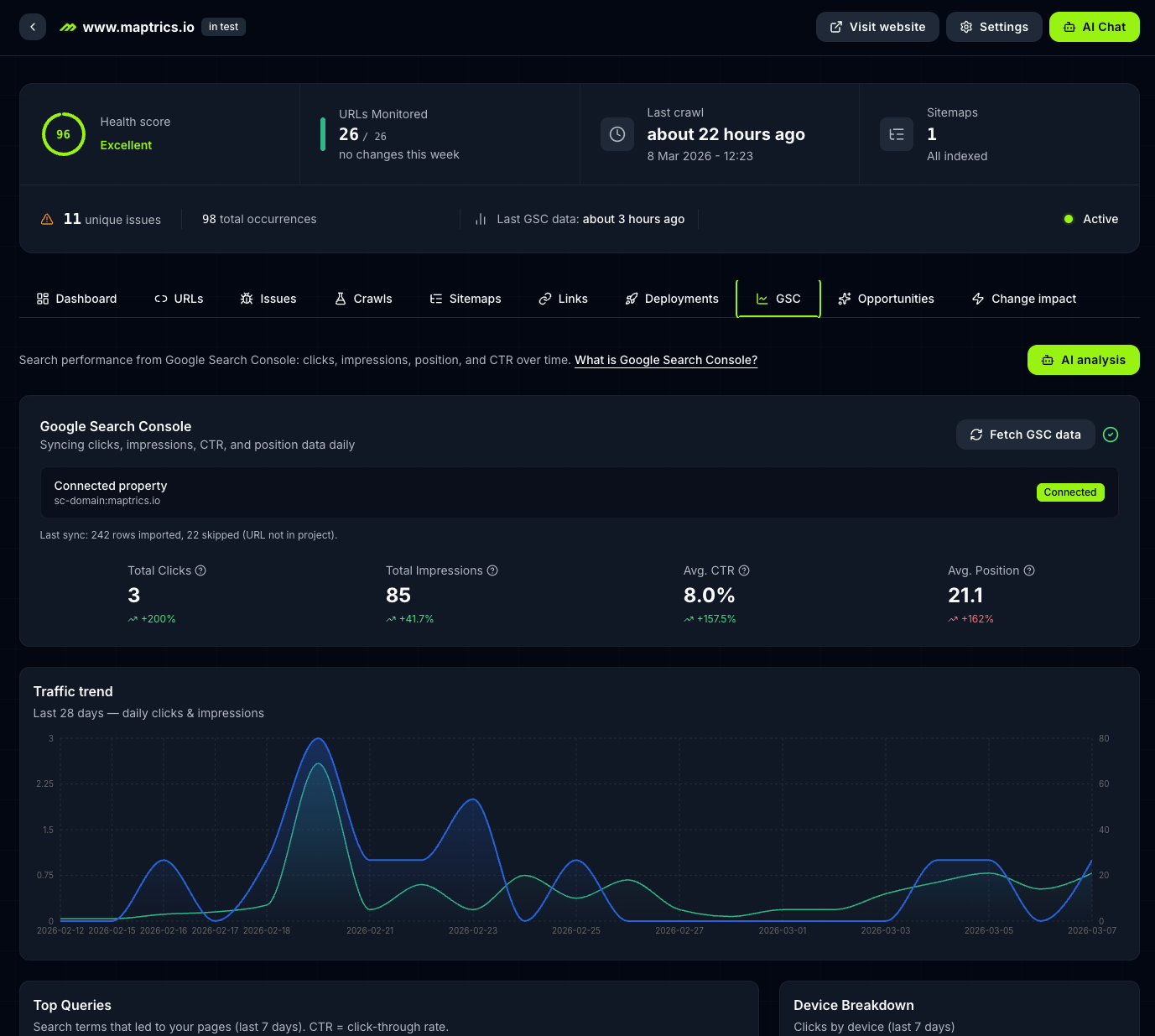Screen dimensions: 1155x1036
Task: Select the GSC tab
Action: coord(778,299)
